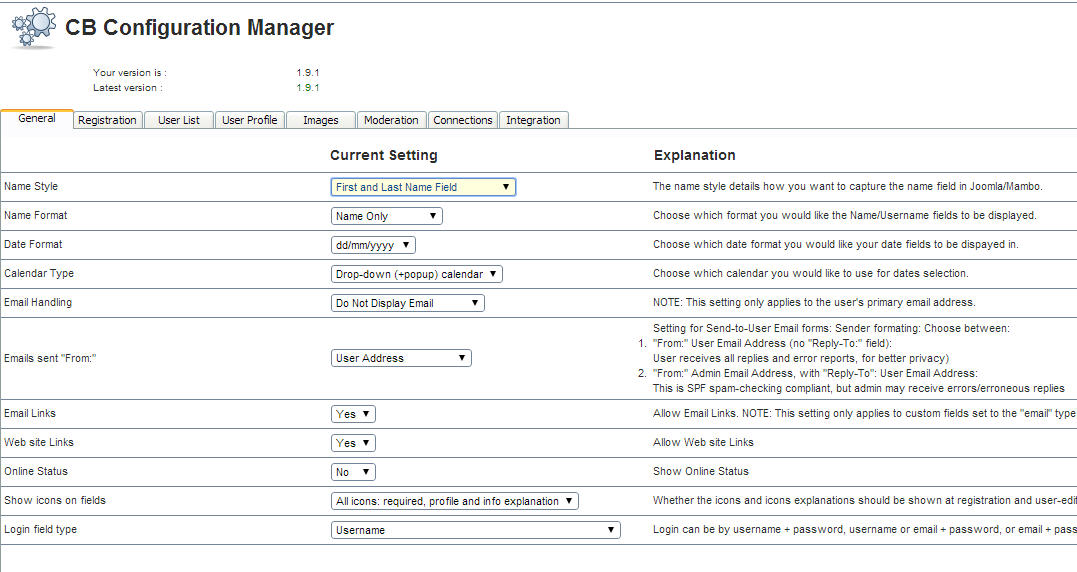Image resolution: width=1077 pixels, height=572 pixels.
Task: Click the 'Allow Web site Links' explanation text
Action: click(703, 442)
